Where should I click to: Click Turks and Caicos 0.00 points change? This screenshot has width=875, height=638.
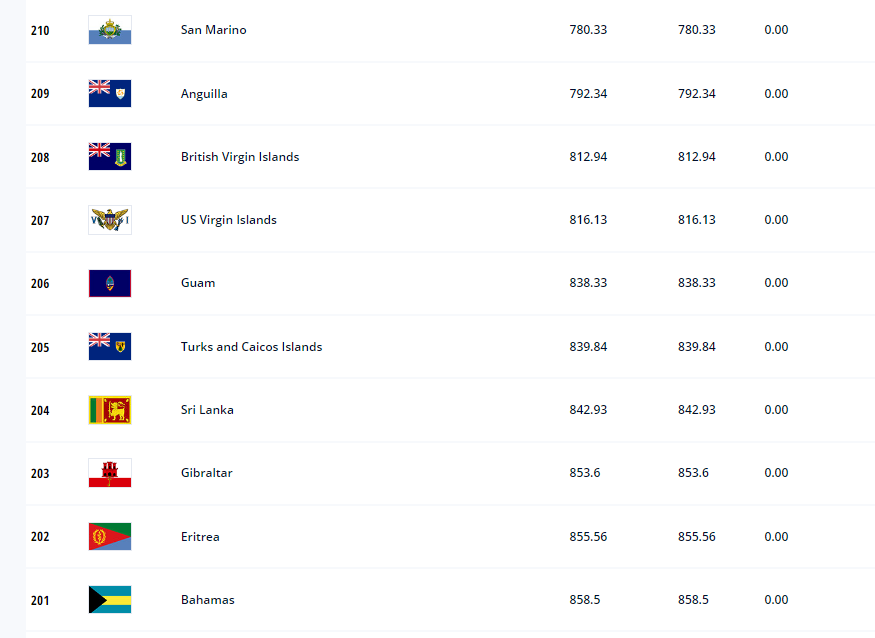pos(776,347)
